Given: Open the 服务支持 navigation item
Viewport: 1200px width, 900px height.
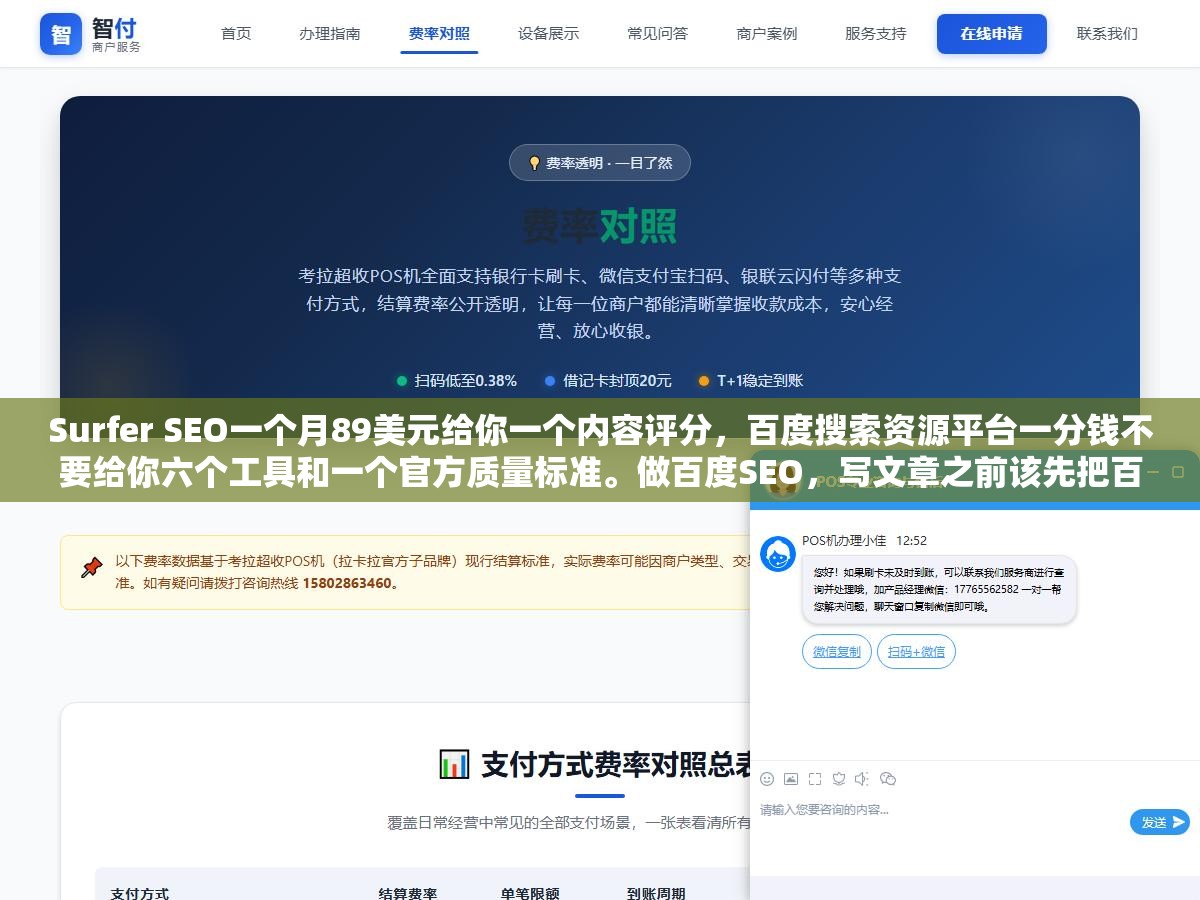Looking at the screenshot, I should pos(876,34).
